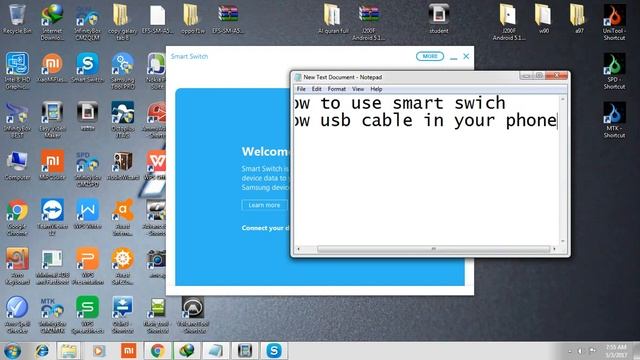Launch MiPCSuite square orange icon

(52, 165)
